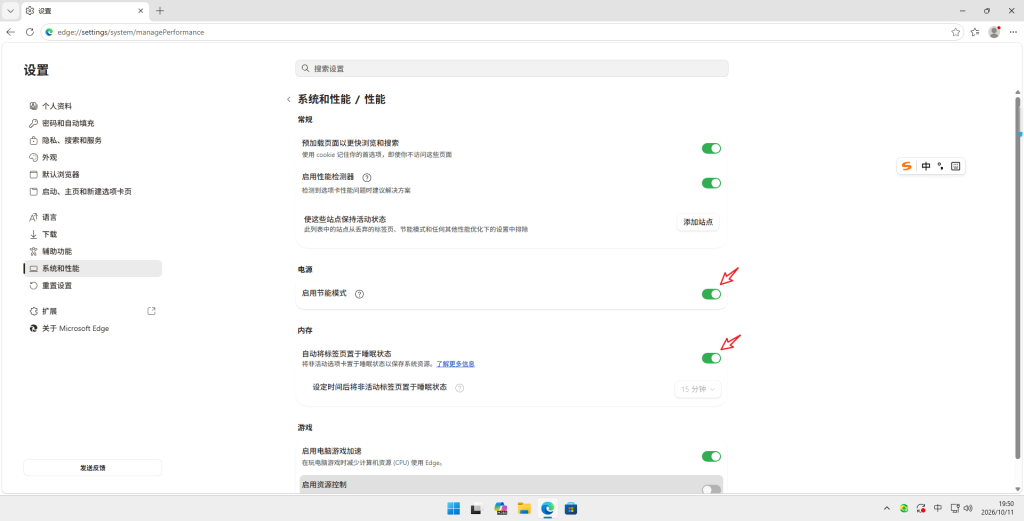
Task: Reload the page with refresh icon
Action: pyautogui.click(x=29, y=31)
